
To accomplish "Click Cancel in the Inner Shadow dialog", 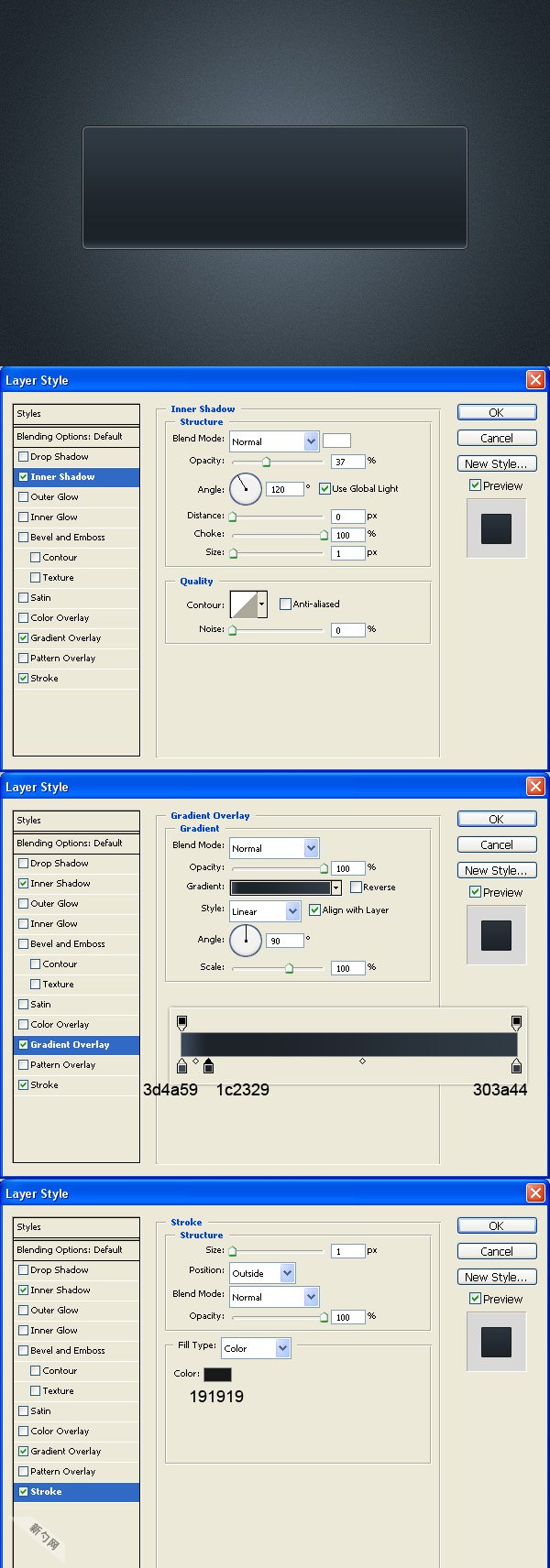I will [x=497, y=439].
